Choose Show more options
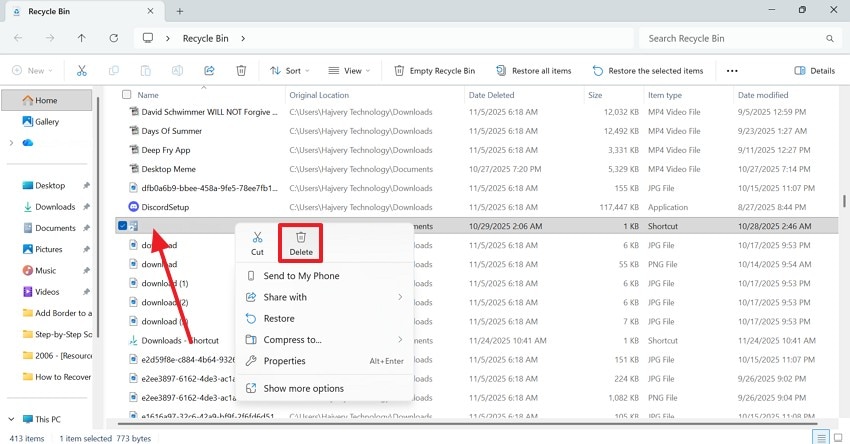The image size is (850, 444). [324, 388]
